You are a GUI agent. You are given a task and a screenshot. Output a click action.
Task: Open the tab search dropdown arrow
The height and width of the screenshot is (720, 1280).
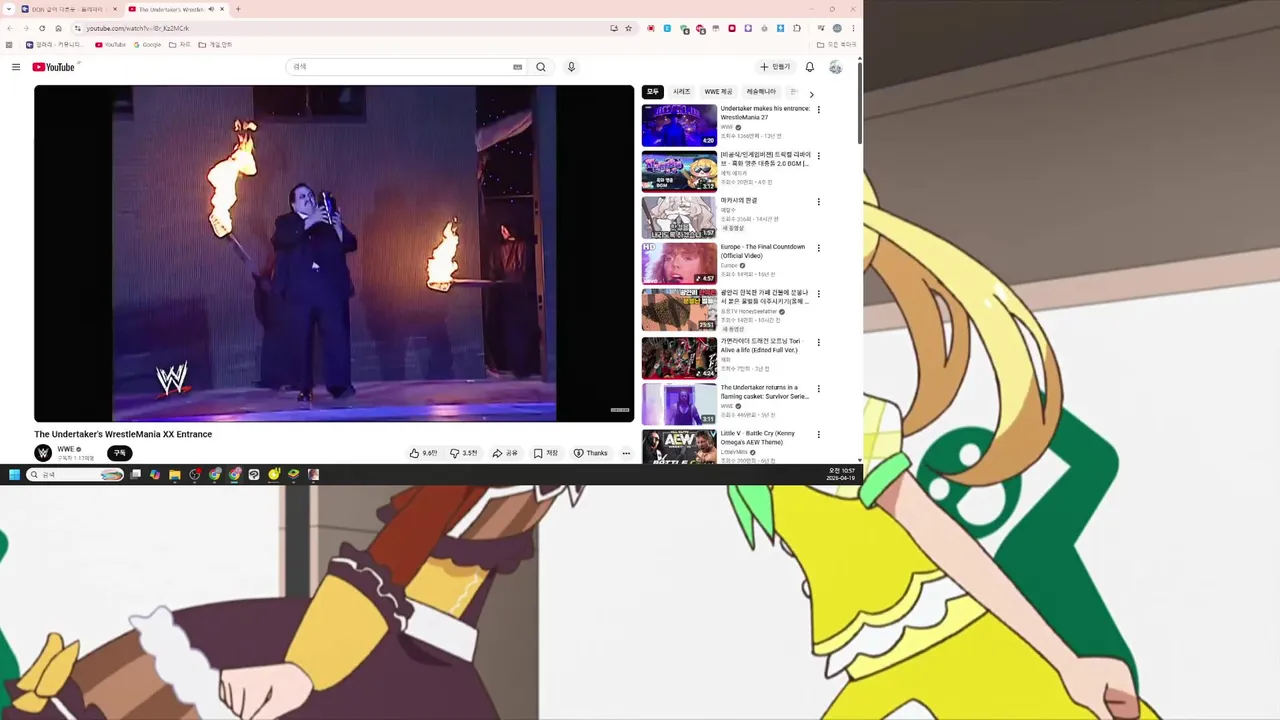coord(9,9)
